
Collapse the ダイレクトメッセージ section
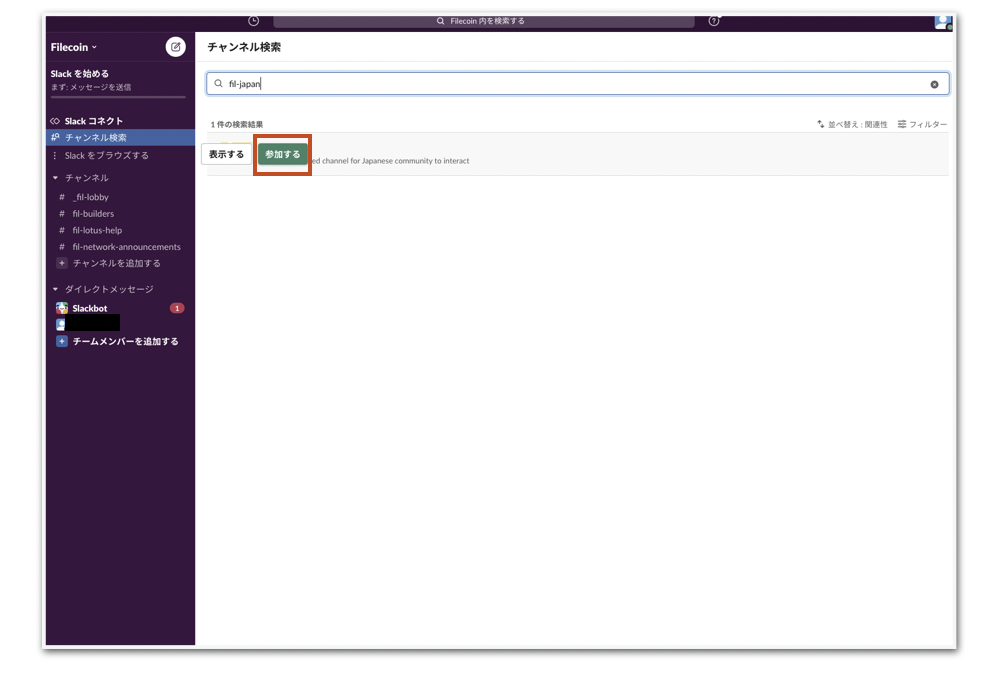click(55, 289)
